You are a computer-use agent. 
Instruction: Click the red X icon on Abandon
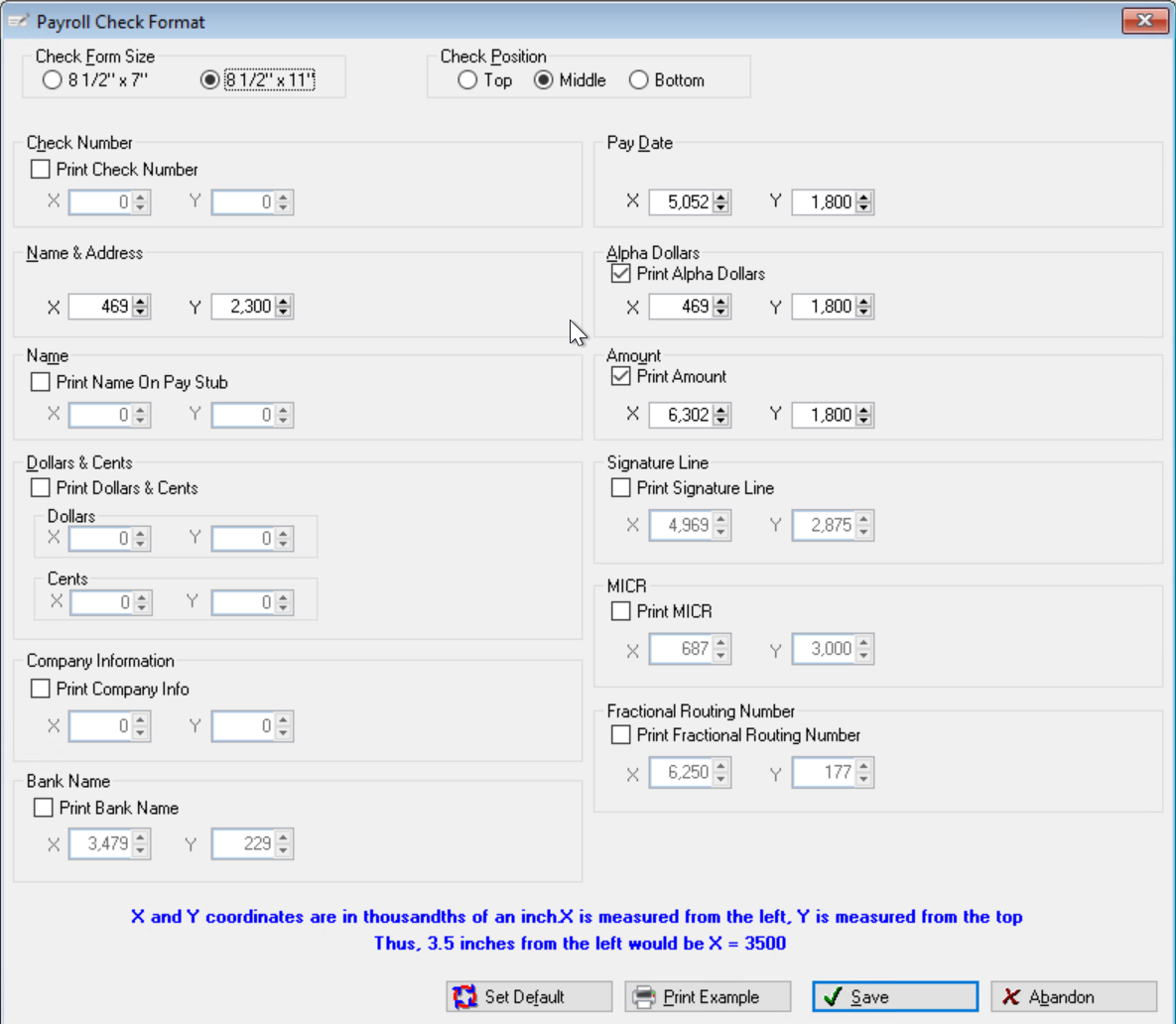point(1010,996)
